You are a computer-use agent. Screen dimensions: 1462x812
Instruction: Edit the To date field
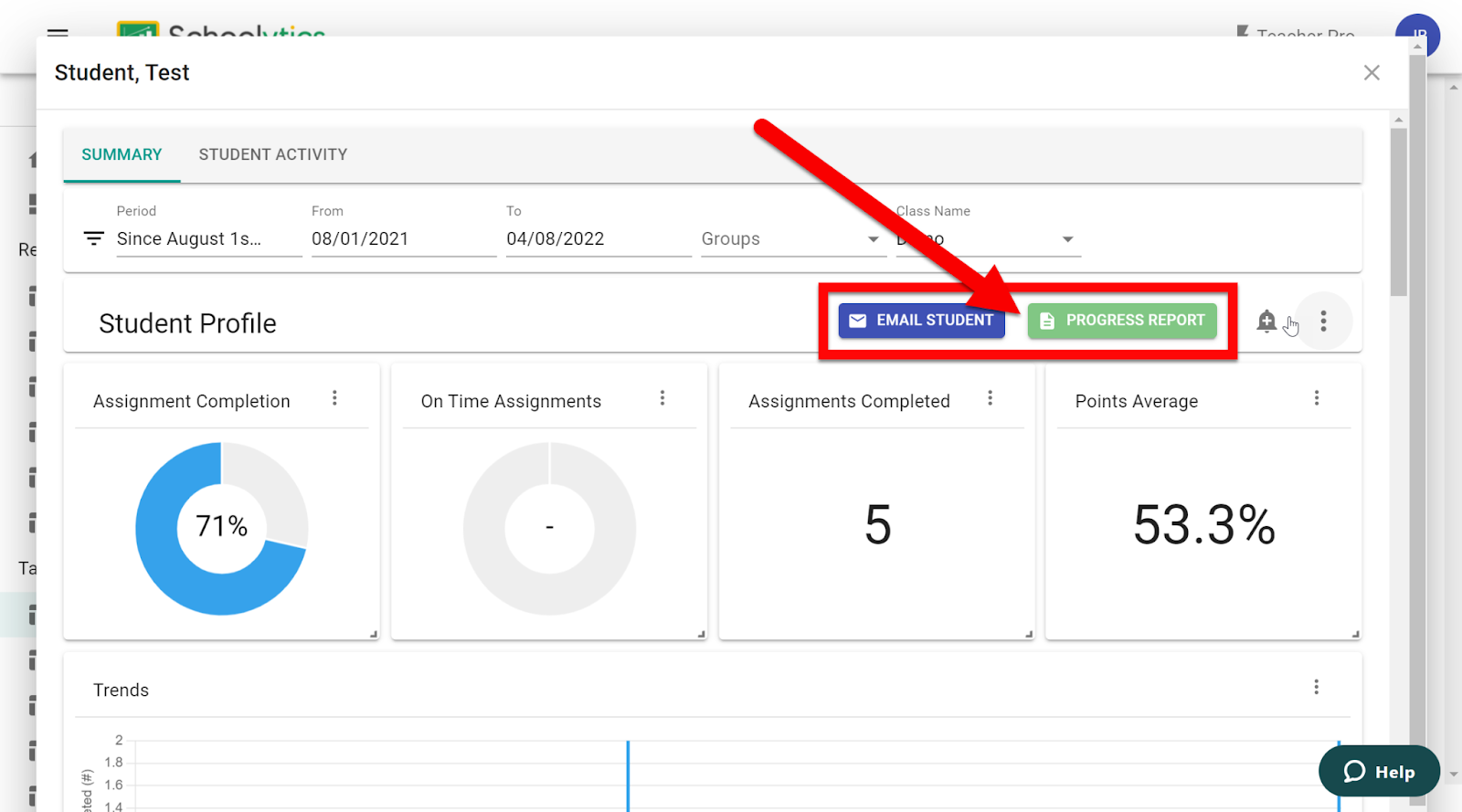(599, 239)
